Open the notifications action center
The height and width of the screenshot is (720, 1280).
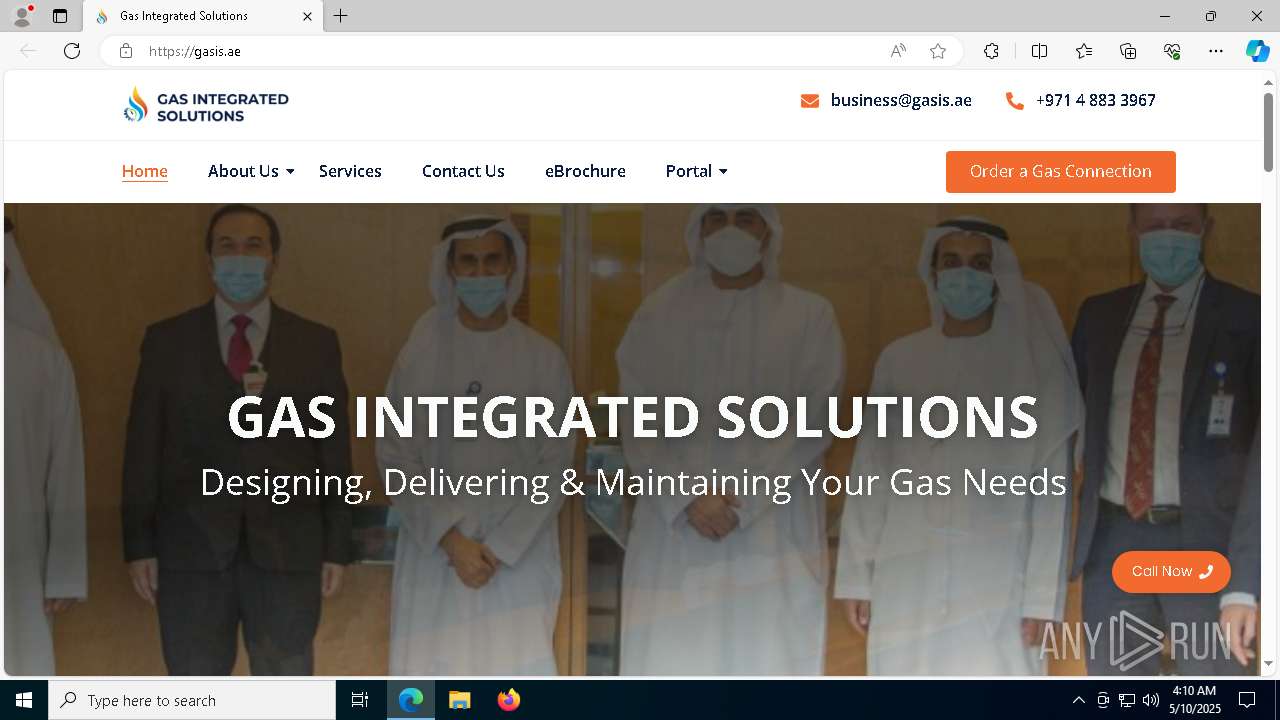pyautogui.click(x=1247, y=700)
